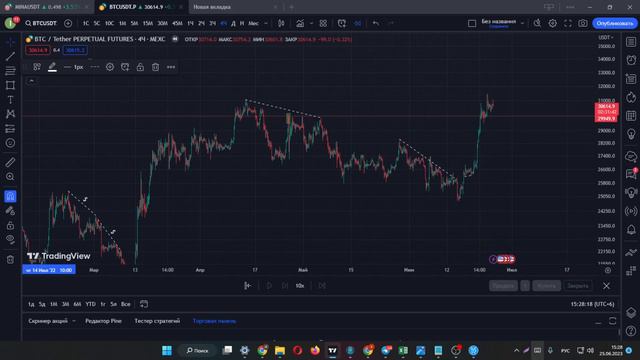
Task: Change the dashed line style
Action: (95, 67)
